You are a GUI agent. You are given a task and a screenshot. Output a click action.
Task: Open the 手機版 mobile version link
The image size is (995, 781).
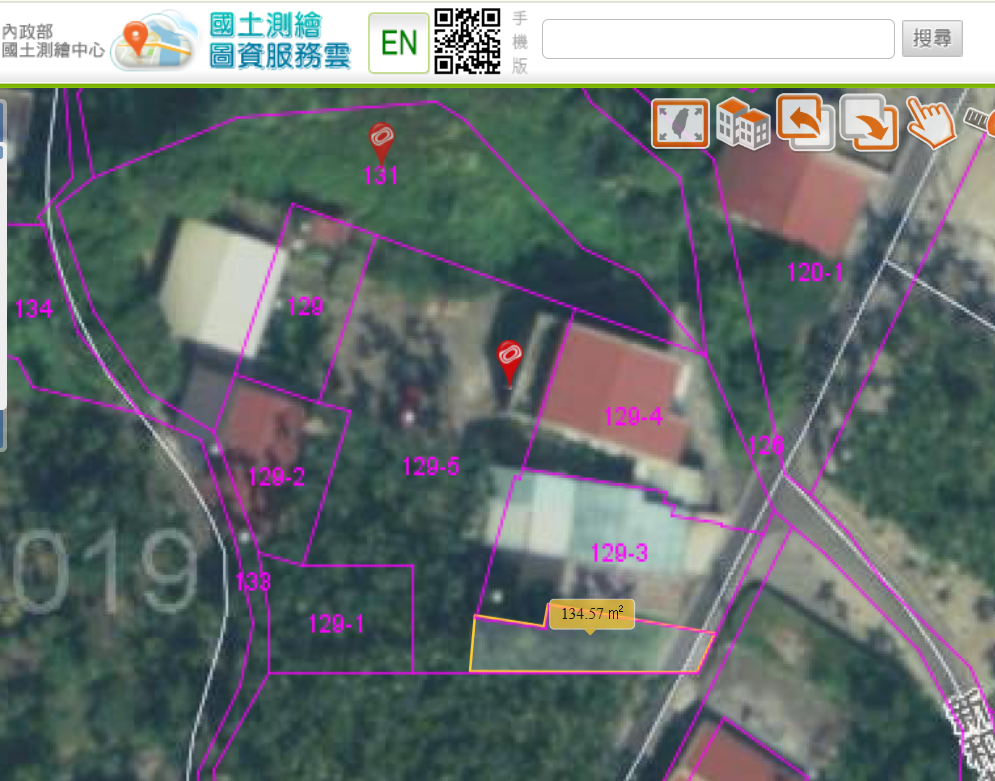tap(519, 42)
